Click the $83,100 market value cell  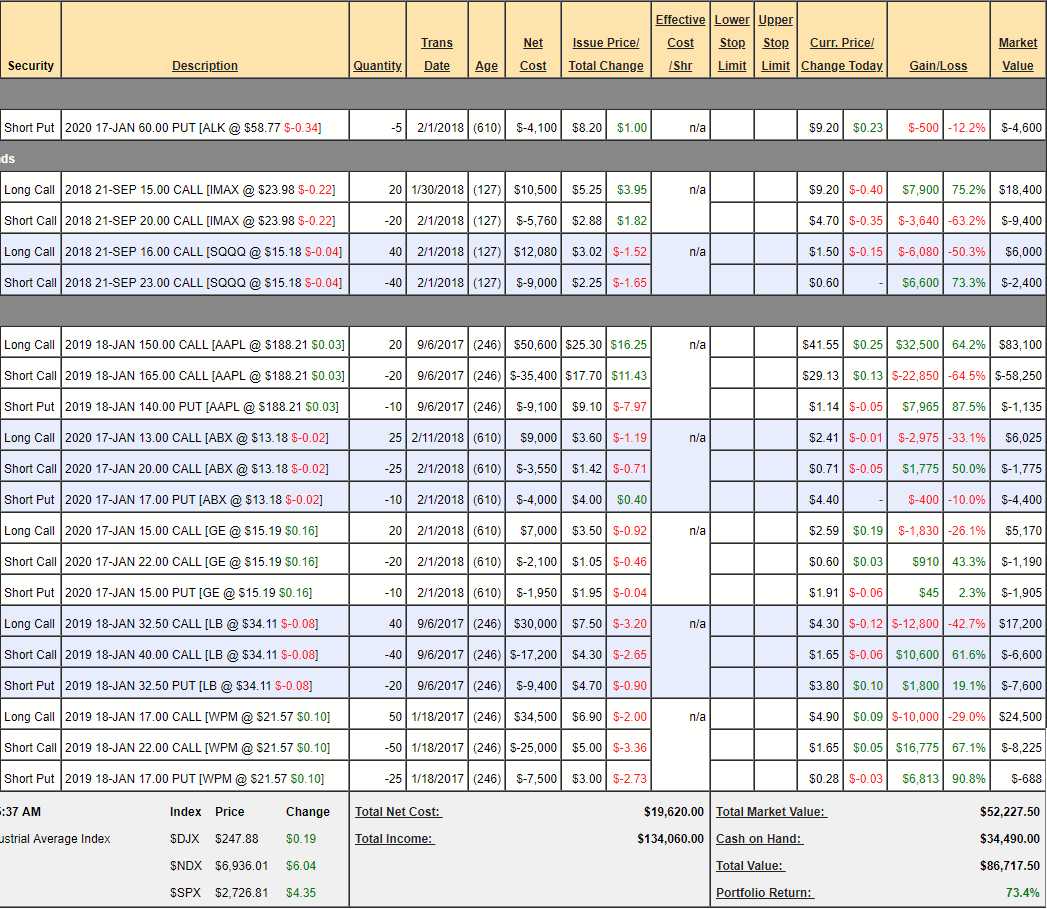(x=1019, y=345)
